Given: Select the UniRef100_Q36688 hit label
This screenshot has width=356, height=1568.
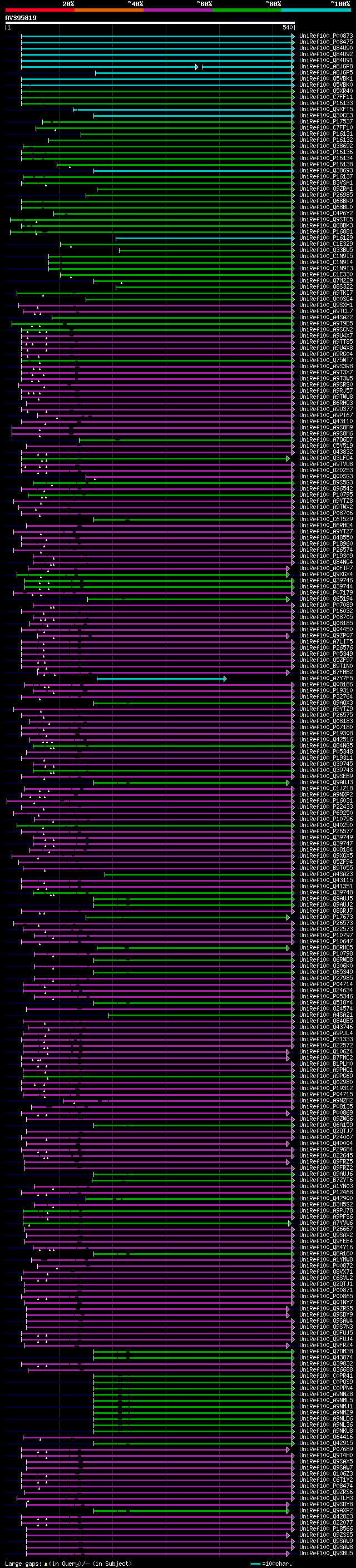Looking at the screenshot, I should [x=326, y=1369].
